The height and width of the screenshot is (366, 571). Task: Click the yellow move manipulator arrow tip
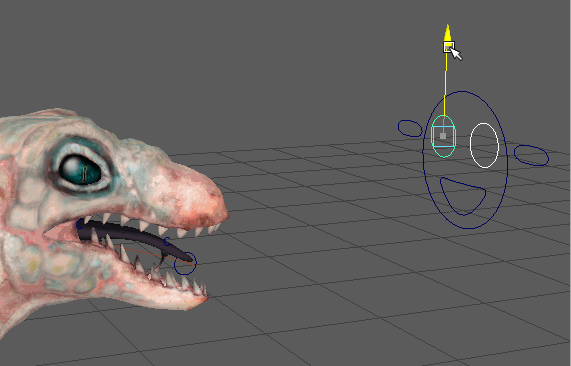click(448, 32)
